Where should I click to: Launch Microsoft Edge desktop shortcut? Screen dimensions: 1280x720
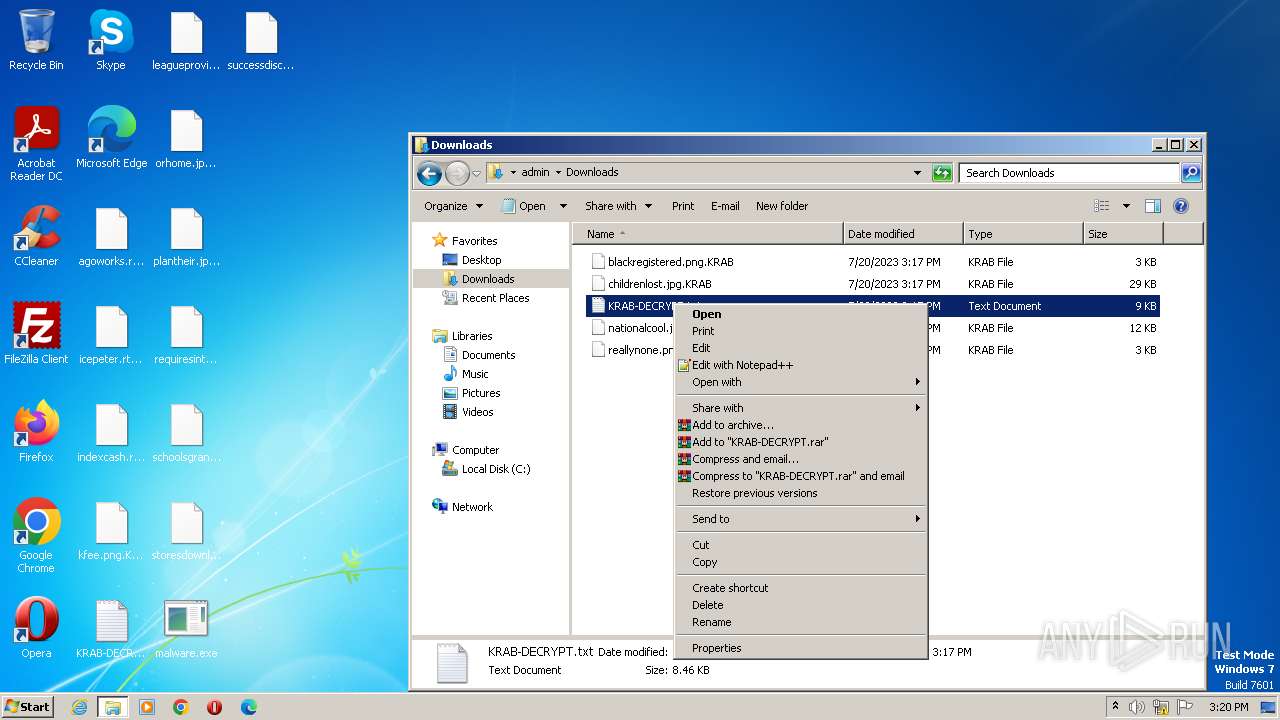point(111,138)
